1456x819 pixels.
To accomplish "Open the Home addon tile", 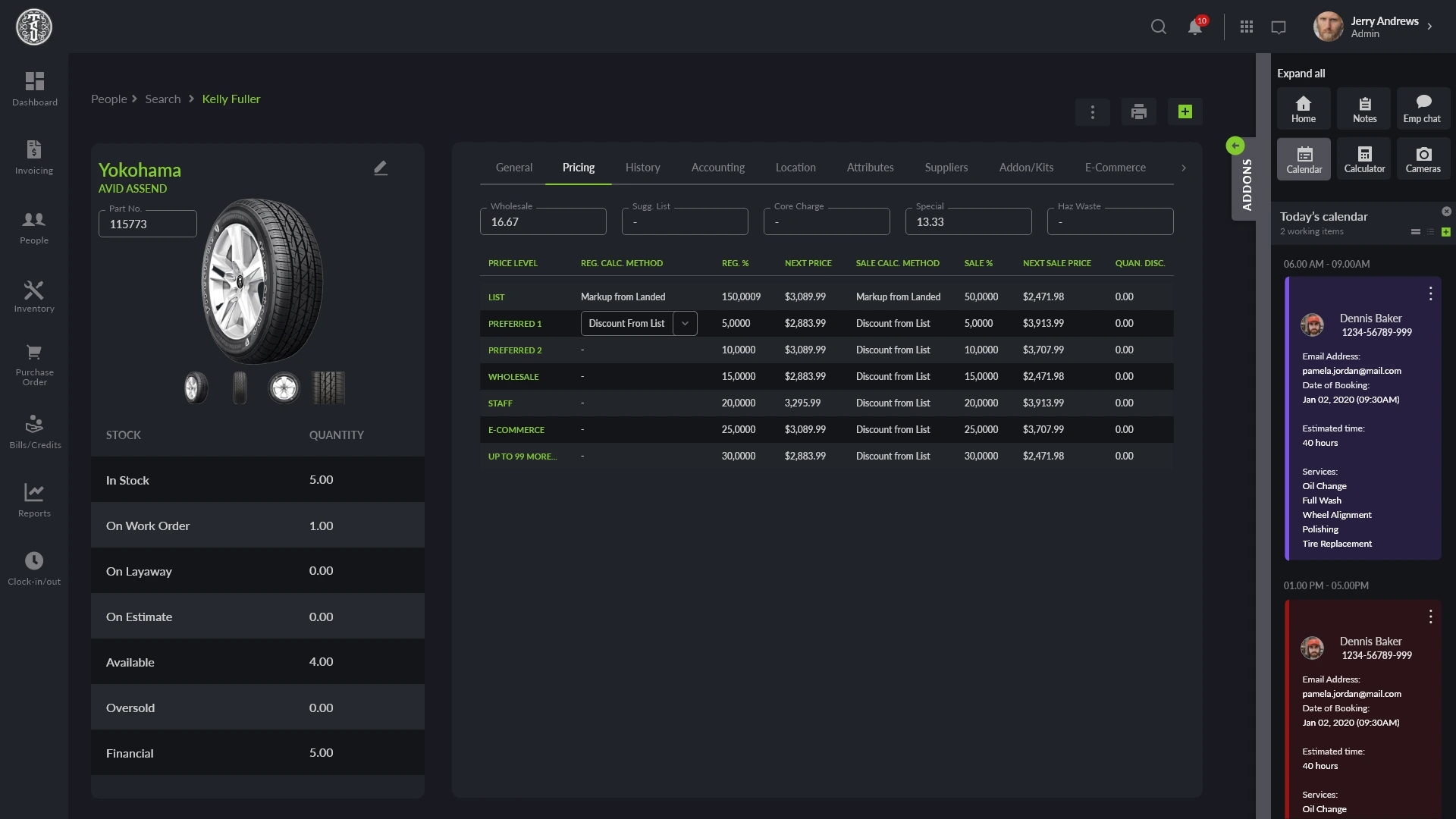I will coord(1303,108).
